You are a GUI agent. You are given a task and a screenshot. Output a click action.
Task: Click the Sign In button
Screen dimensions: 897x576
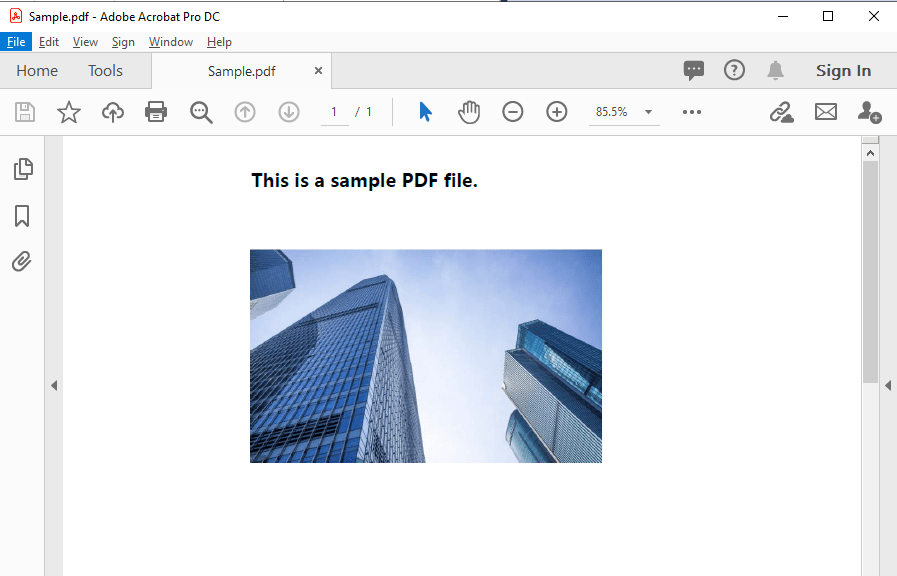point(843,70)
